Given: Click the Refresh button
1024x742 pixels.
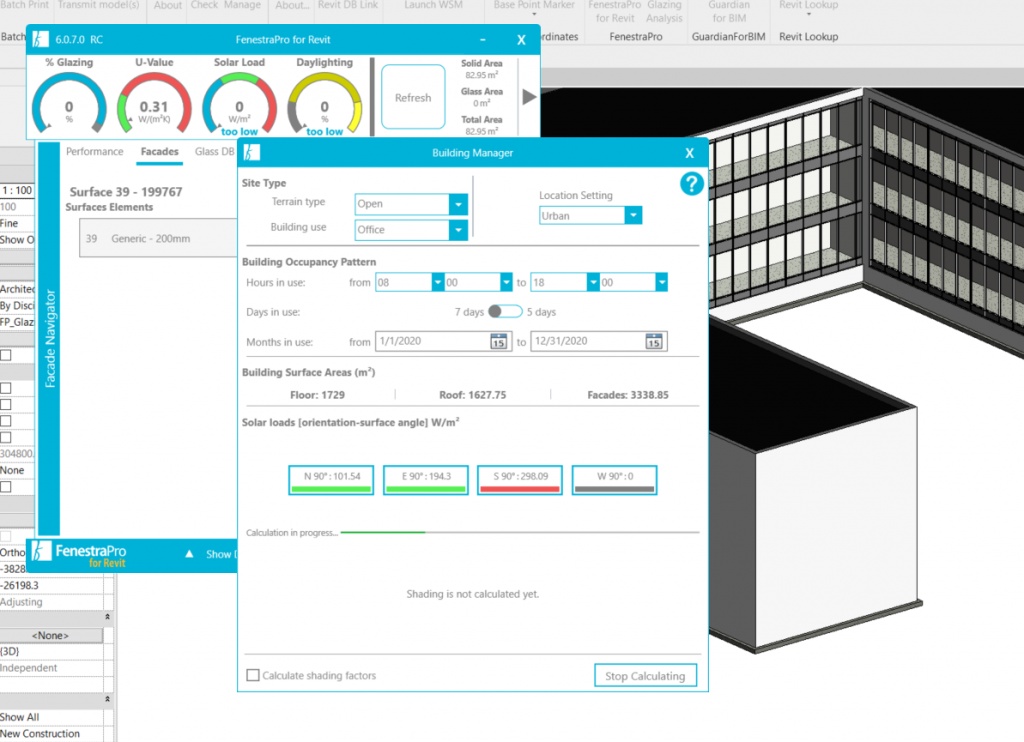Looking at the screenshot, I should [x=413, y=97].
